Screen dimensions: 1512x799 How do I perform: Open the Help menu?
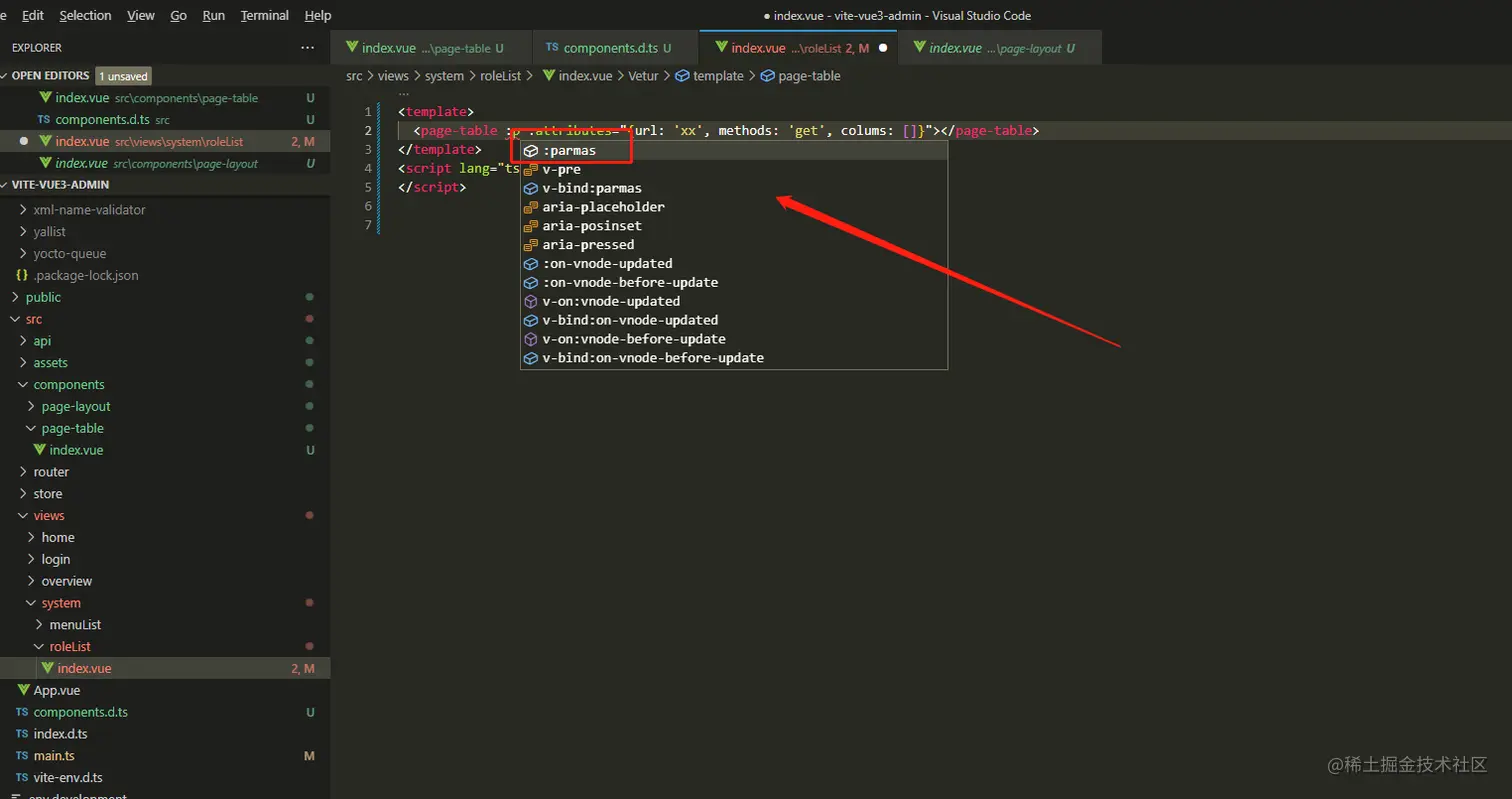318,16
